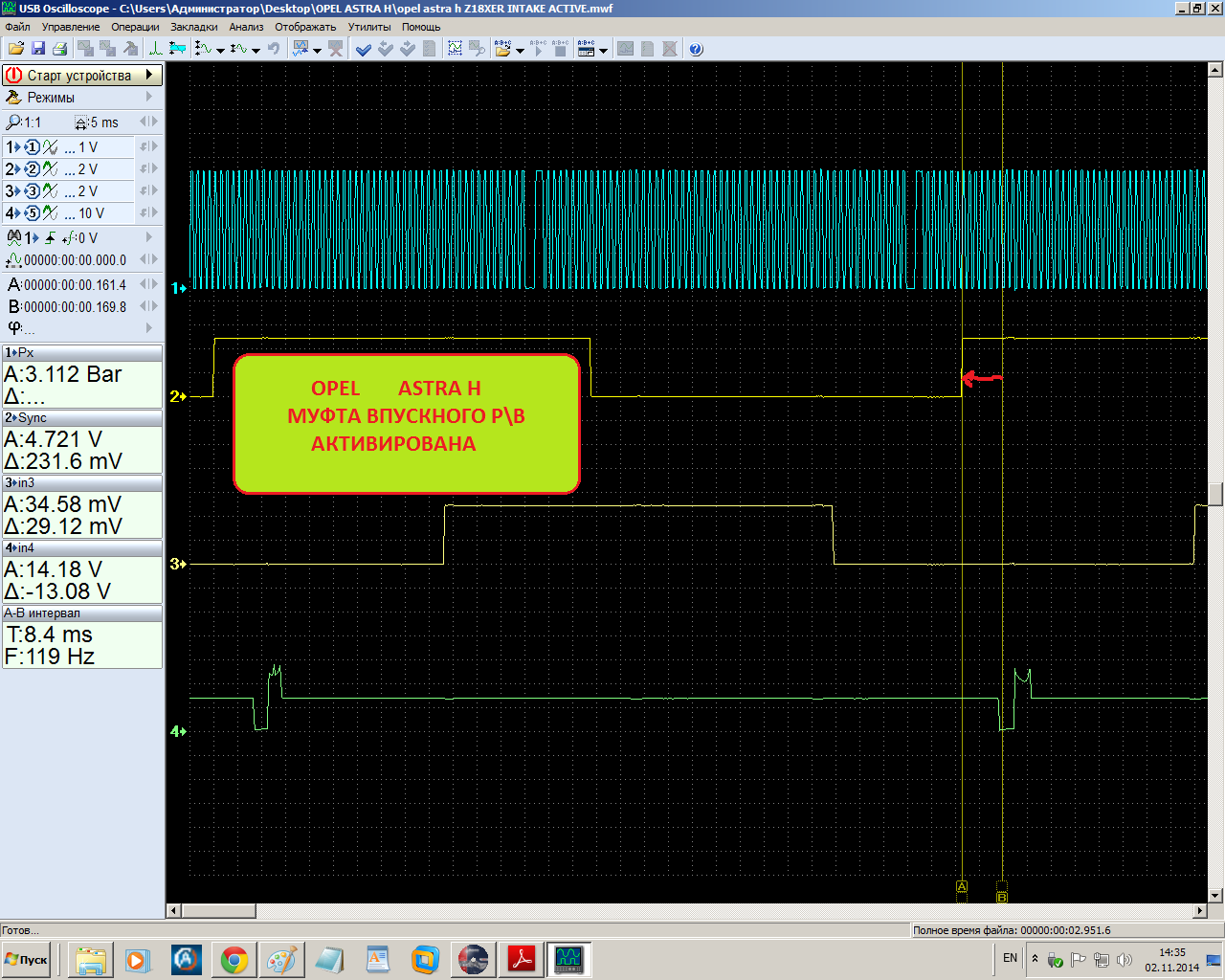Viewport: 1225px width, 980px height.
Task: Click the waveform window toolbar icon
Action: point(301,49)
